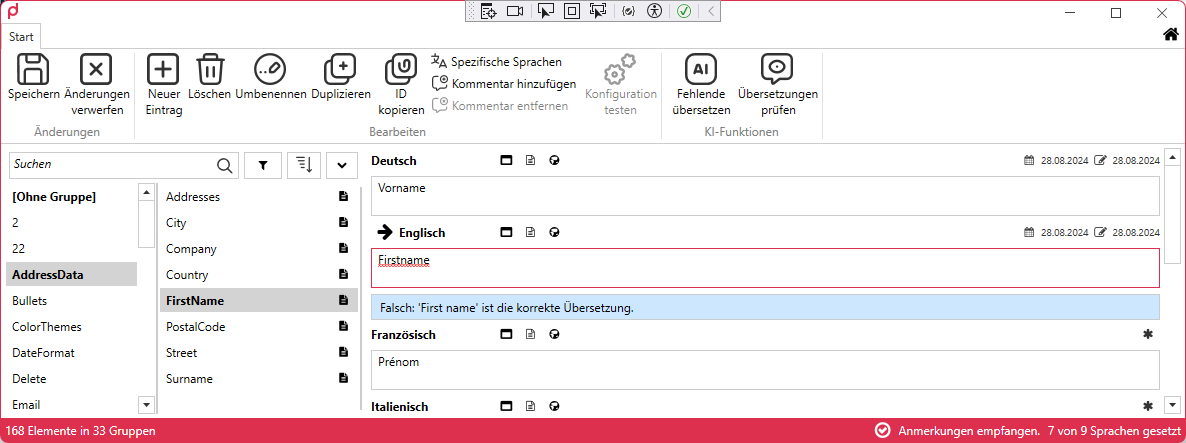Click select-element cursor icon in debug toolbar

(x=545, y=11)
